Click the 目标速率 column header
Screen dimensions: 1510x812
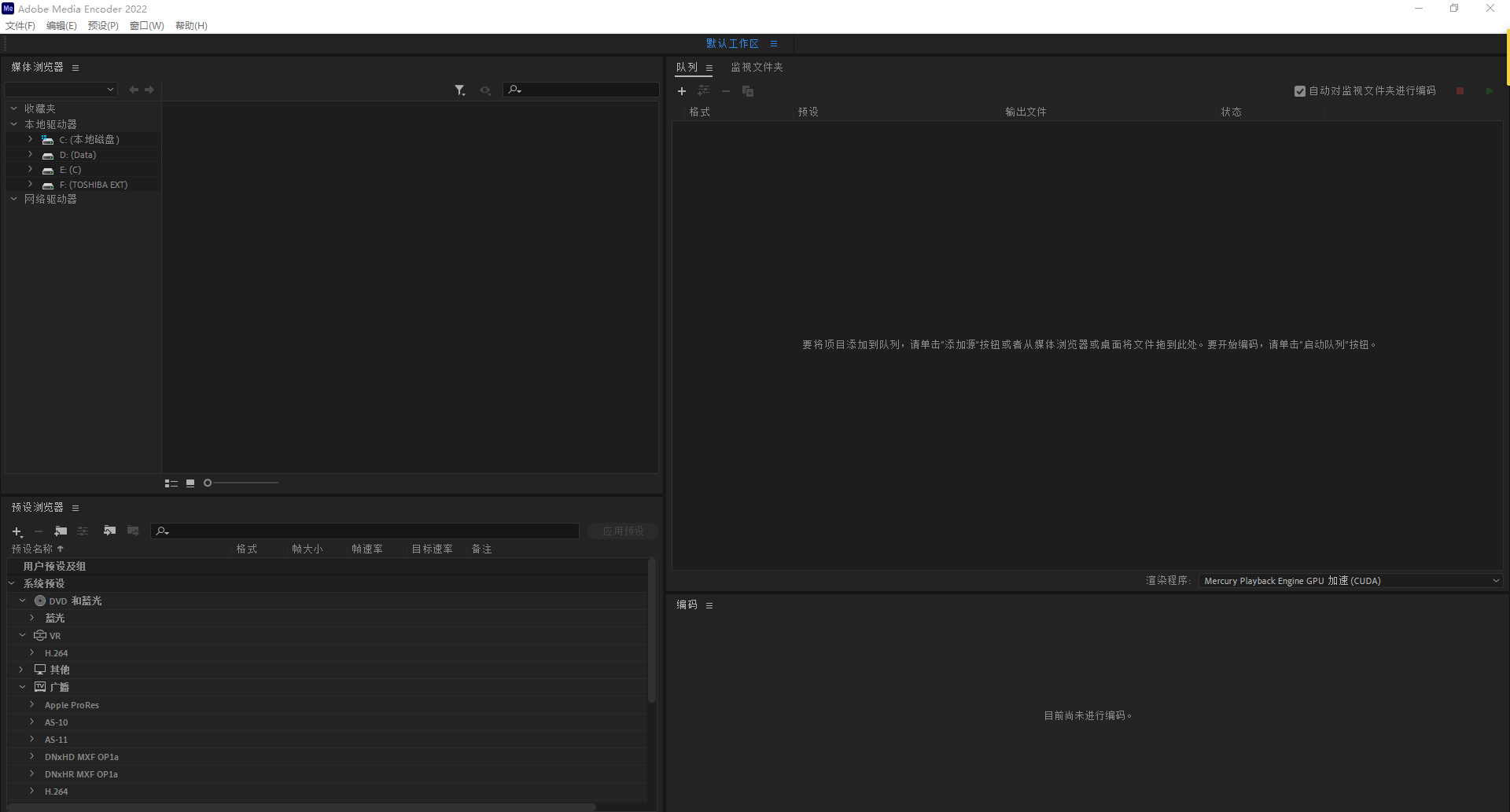coord(432,549)
